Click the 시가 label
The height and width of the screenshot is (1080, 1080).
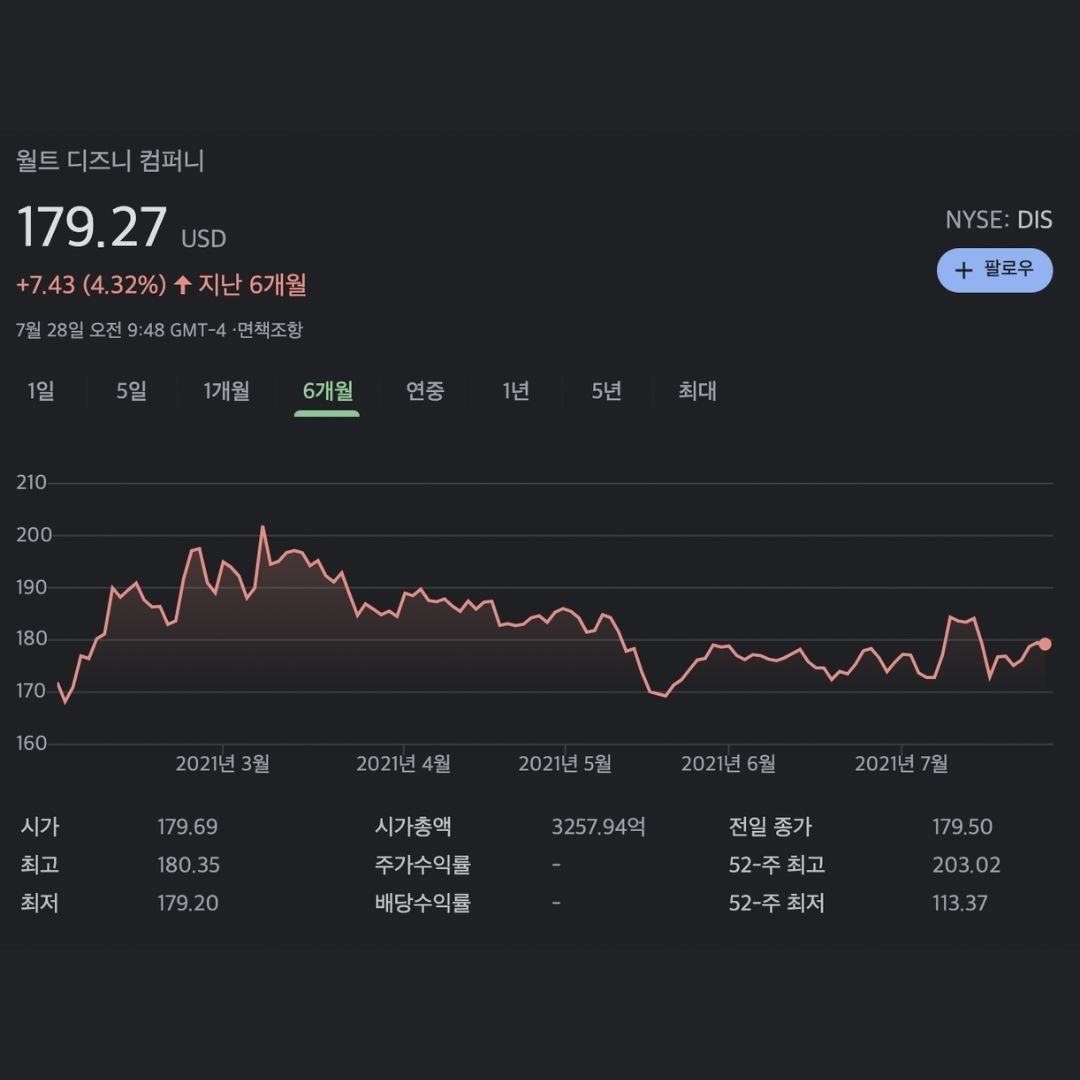coord(39,826)
